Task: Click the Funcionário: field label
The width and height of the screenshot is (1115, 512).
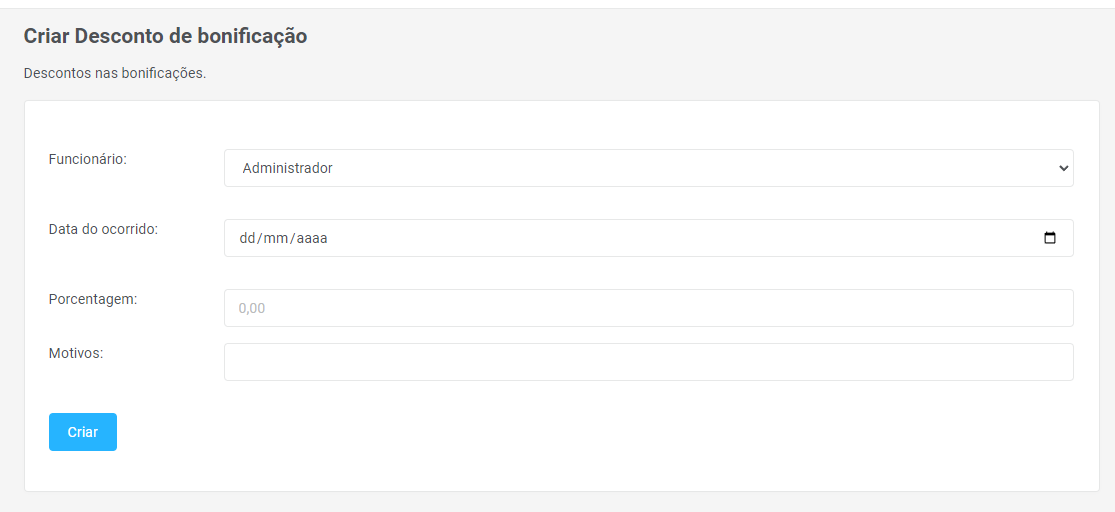Action: point(88,159)
